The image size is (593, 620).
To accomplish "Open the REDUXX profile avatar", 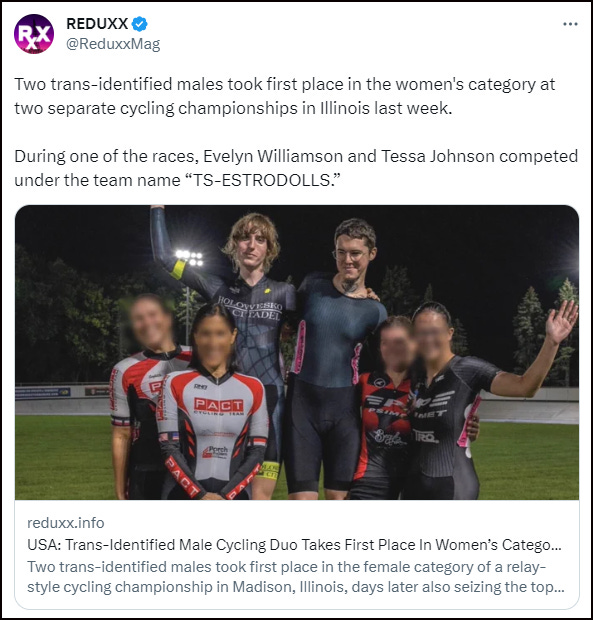I will click(x=34, y=34).
